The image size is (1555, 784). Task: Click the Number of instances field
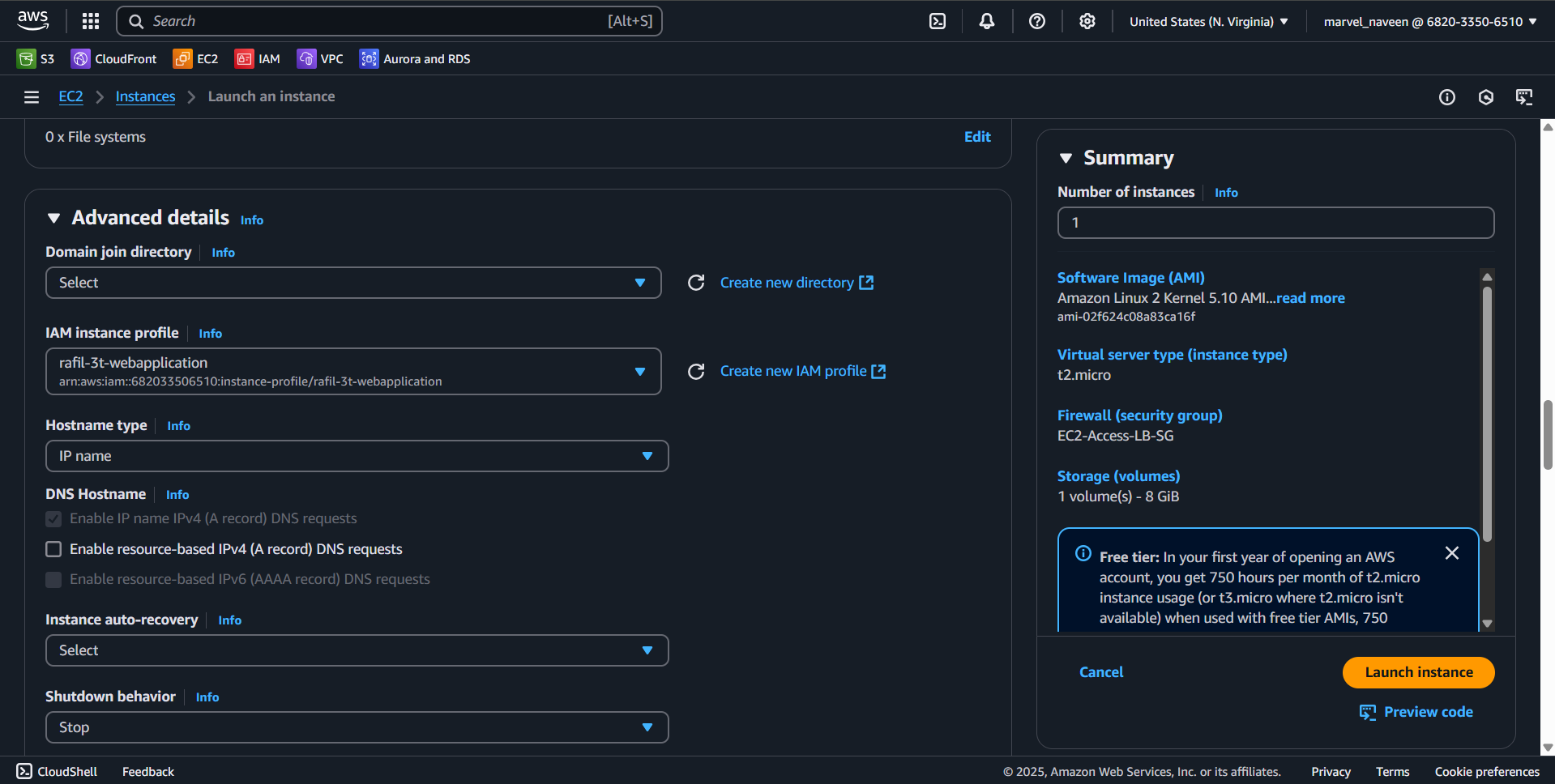(1275, 223)
